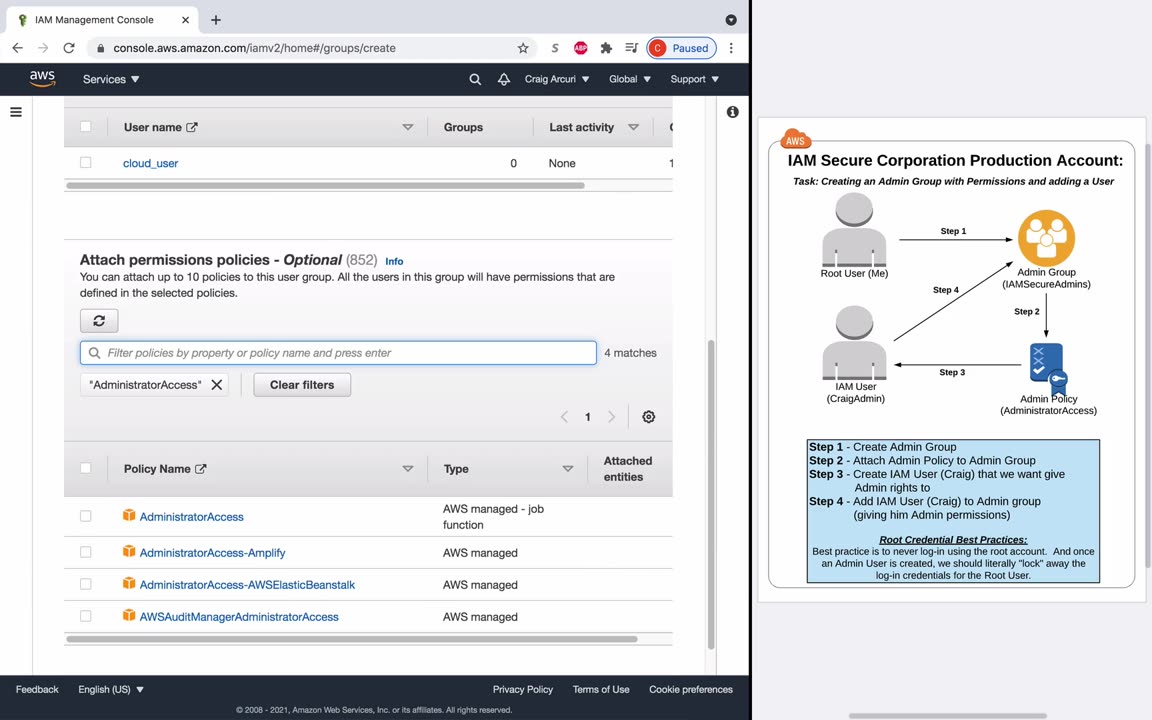Open the puzzle-piece extensions icon
The height and width of the screenshot is (720, 1152).
point(606,48)
